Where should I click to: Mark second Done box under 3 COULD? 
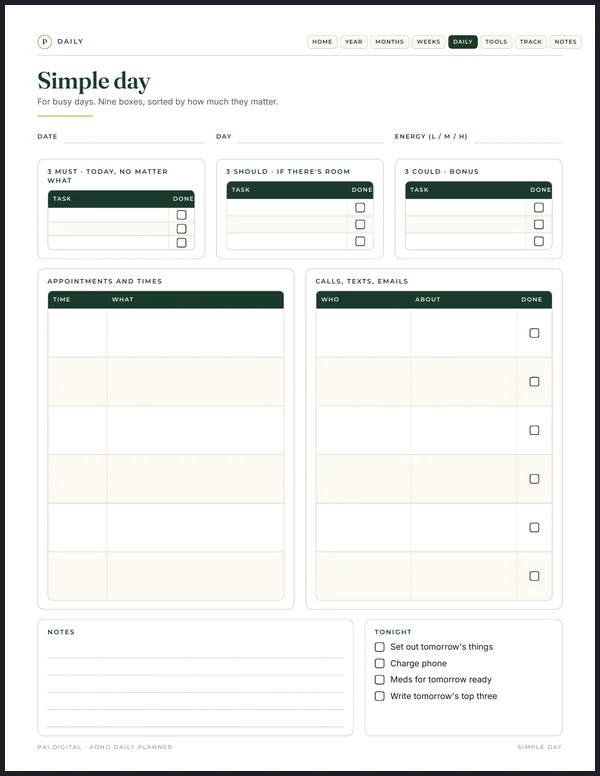point(539,224)
